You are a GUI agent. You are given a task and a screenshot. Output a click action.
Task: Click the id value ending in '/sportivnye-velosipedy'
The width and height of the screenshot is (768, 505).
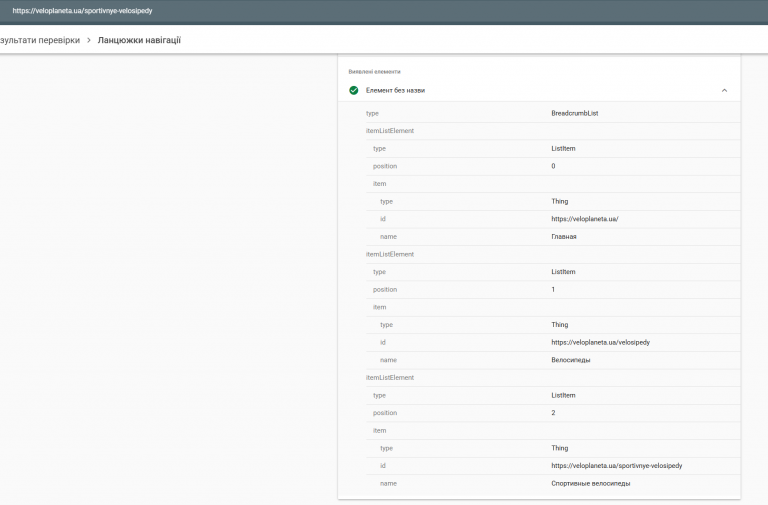tap(617, 466)
